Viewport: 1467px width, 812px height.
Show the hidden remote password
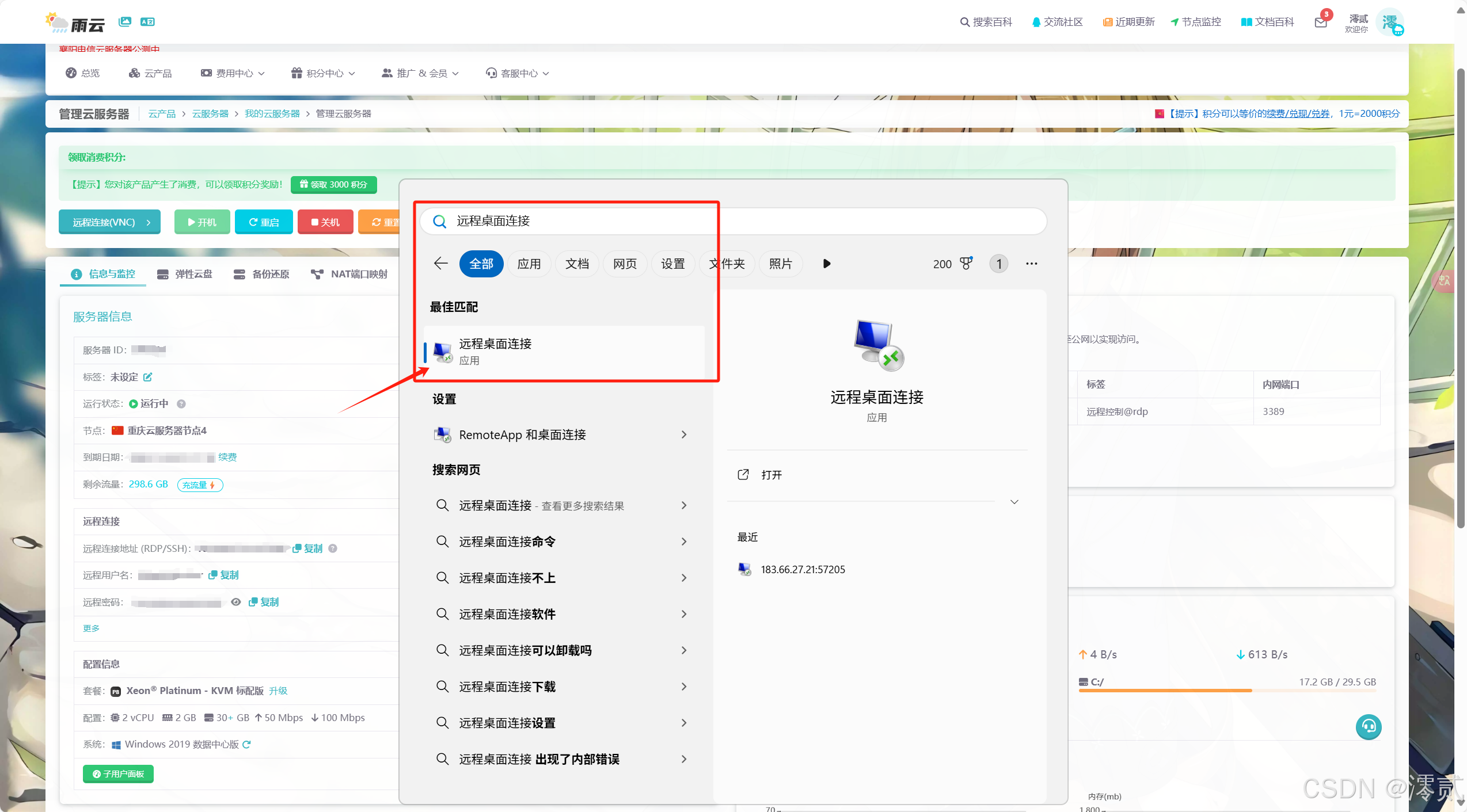click(235, 601)
